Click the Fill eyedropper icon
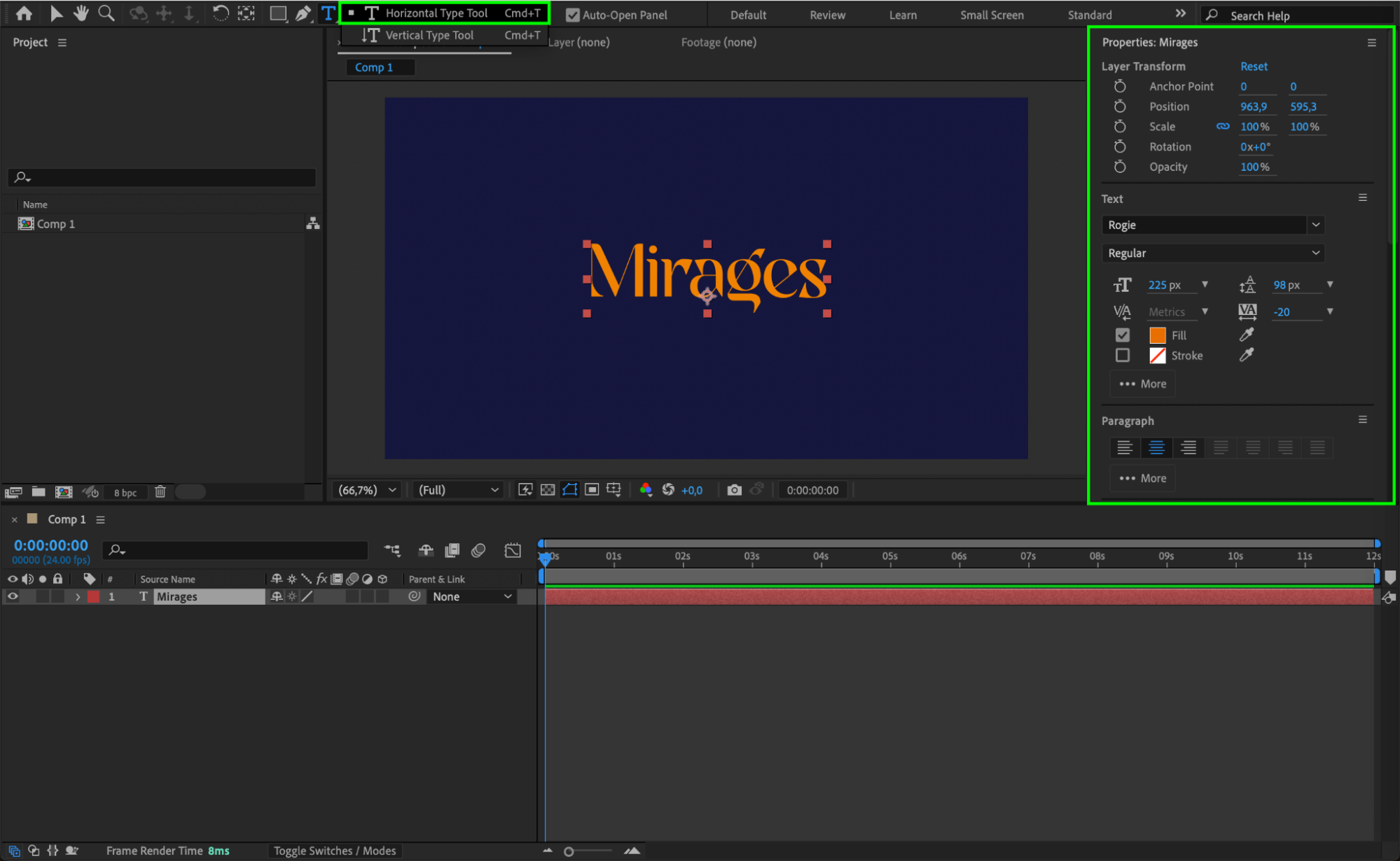This screenshot has width=1400, height=861. (x=1247, y=335)
